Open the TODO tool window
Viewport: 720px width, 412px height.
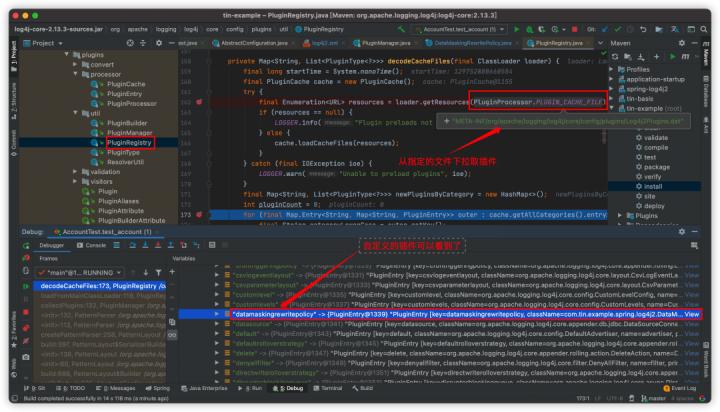coord(71,388)
